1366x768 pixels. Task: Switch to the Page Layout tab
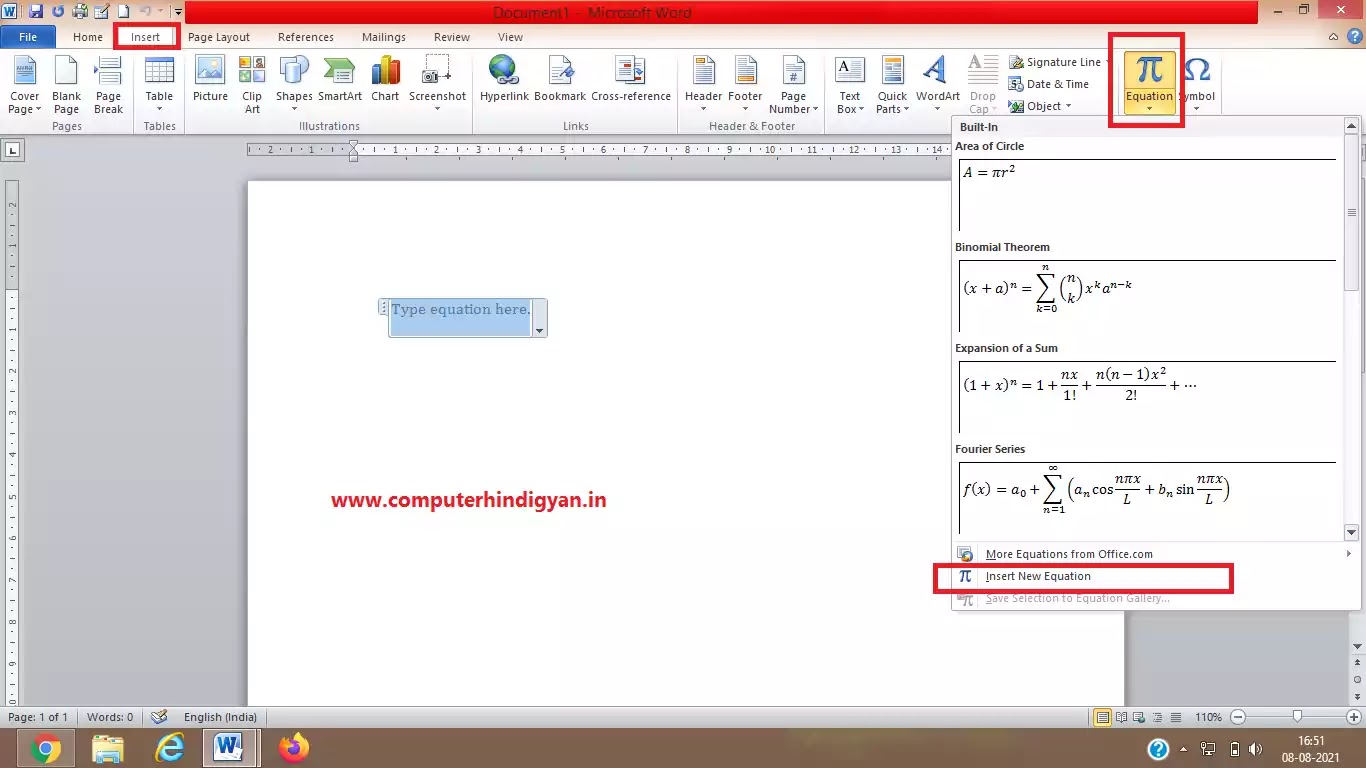219,37
